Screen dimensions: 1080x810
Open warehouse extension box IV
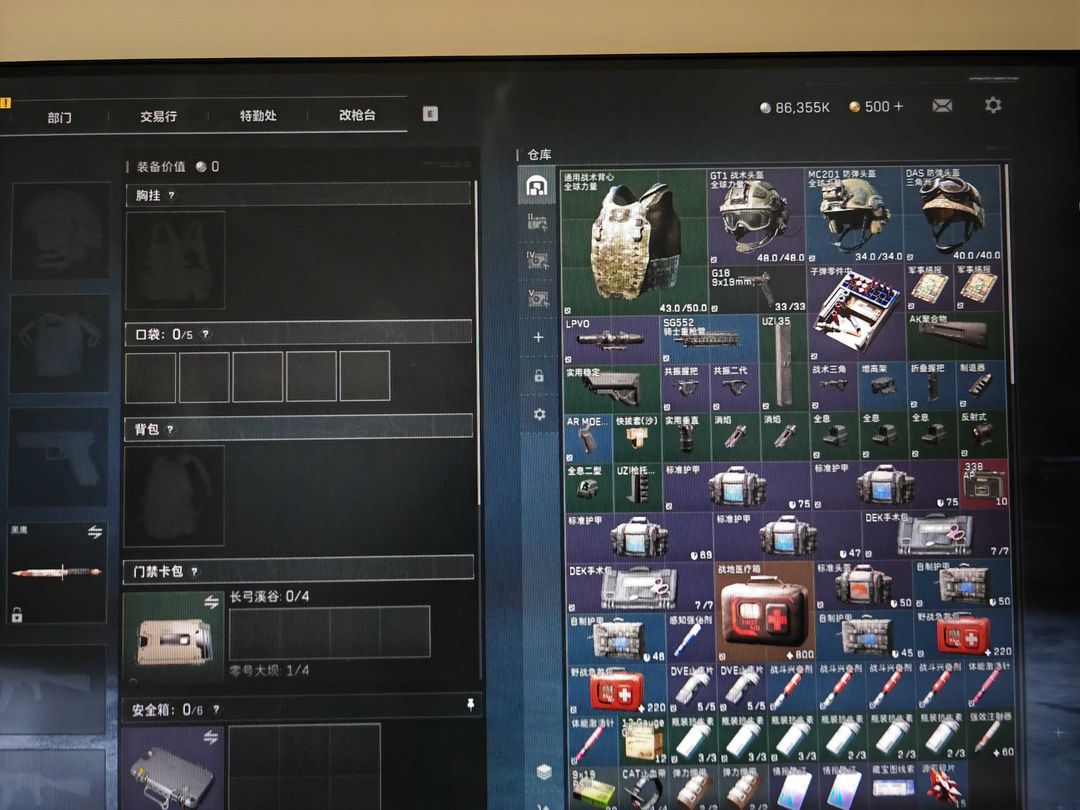click(537, 260)
